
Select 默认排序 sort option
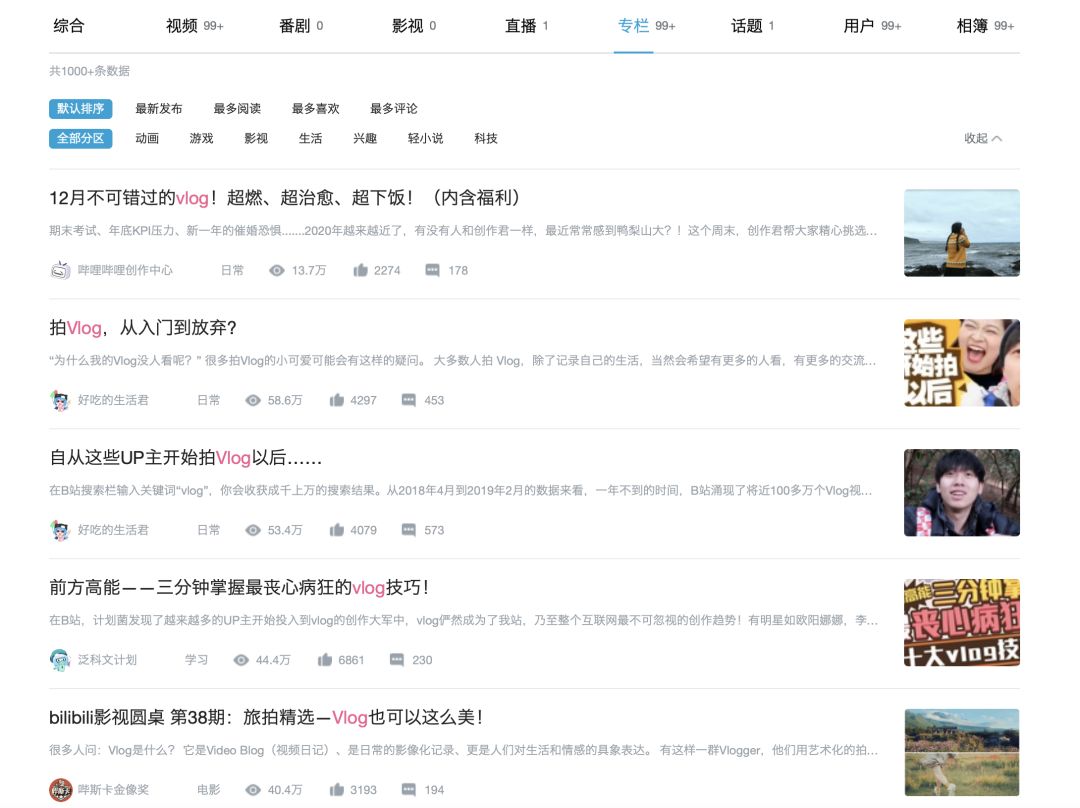pyautogui.click(x=81, y=109)
